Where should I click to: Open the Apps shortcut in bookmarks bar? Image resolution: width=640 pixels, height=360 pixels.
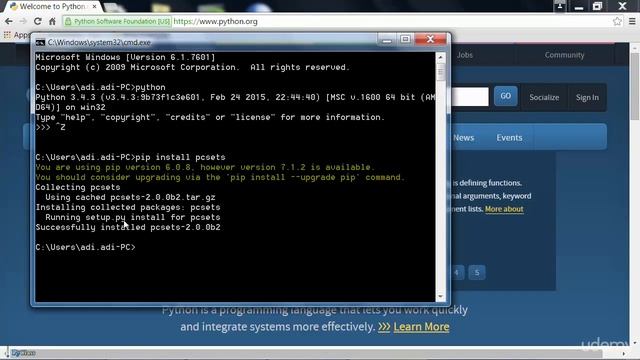click(x=17, y=35)
